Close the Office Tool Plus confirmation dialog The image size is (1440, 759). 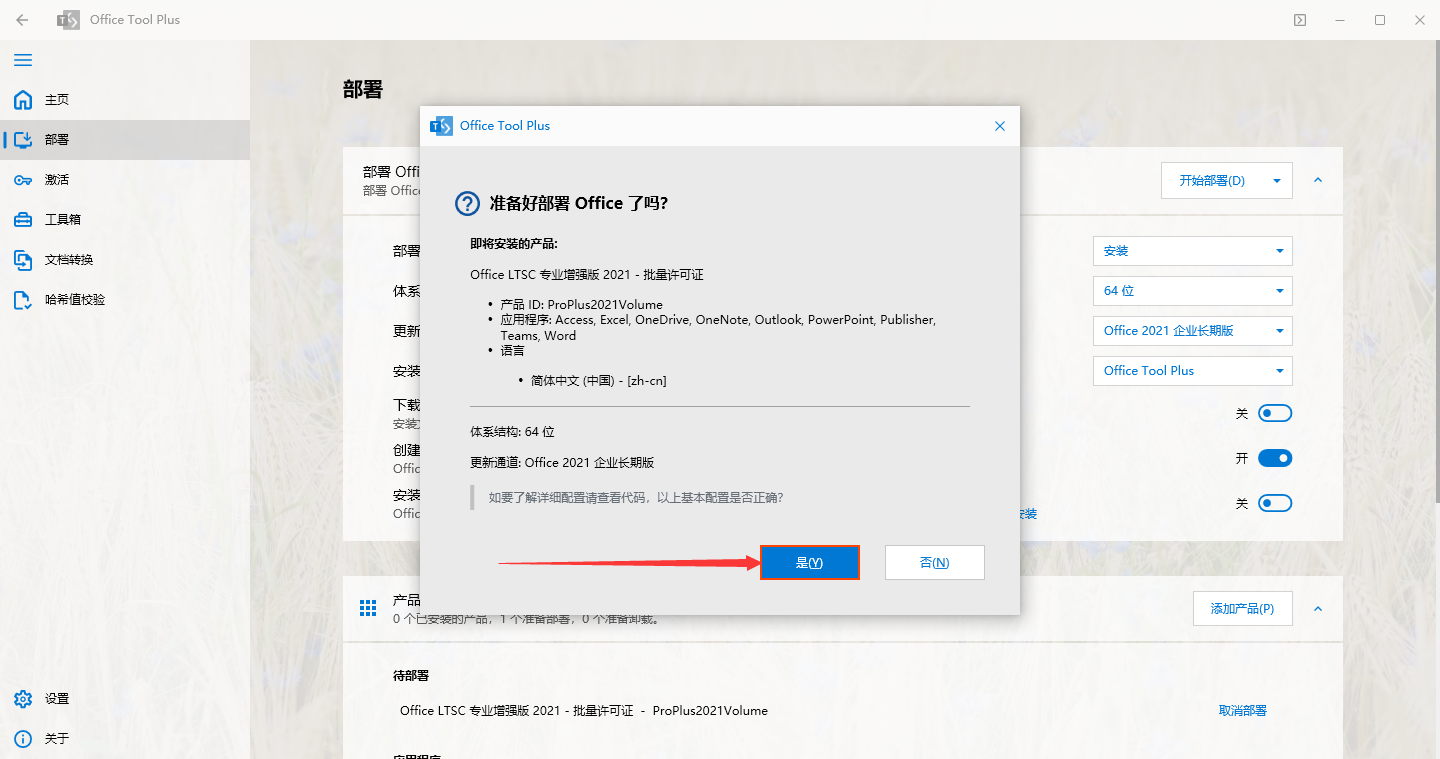999,126
